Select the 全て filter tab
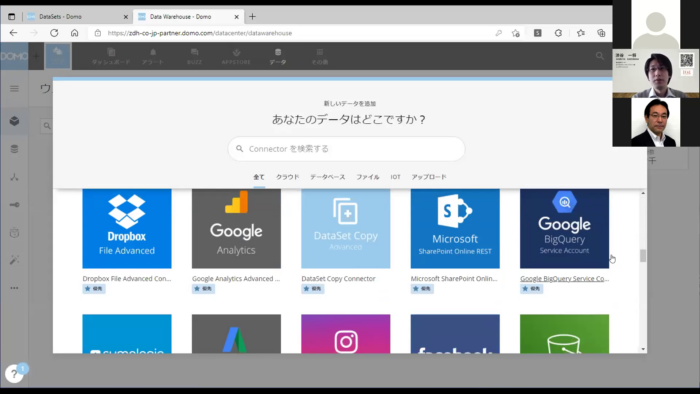The width and height of the screenshot is (700, 394). (259, 177)
